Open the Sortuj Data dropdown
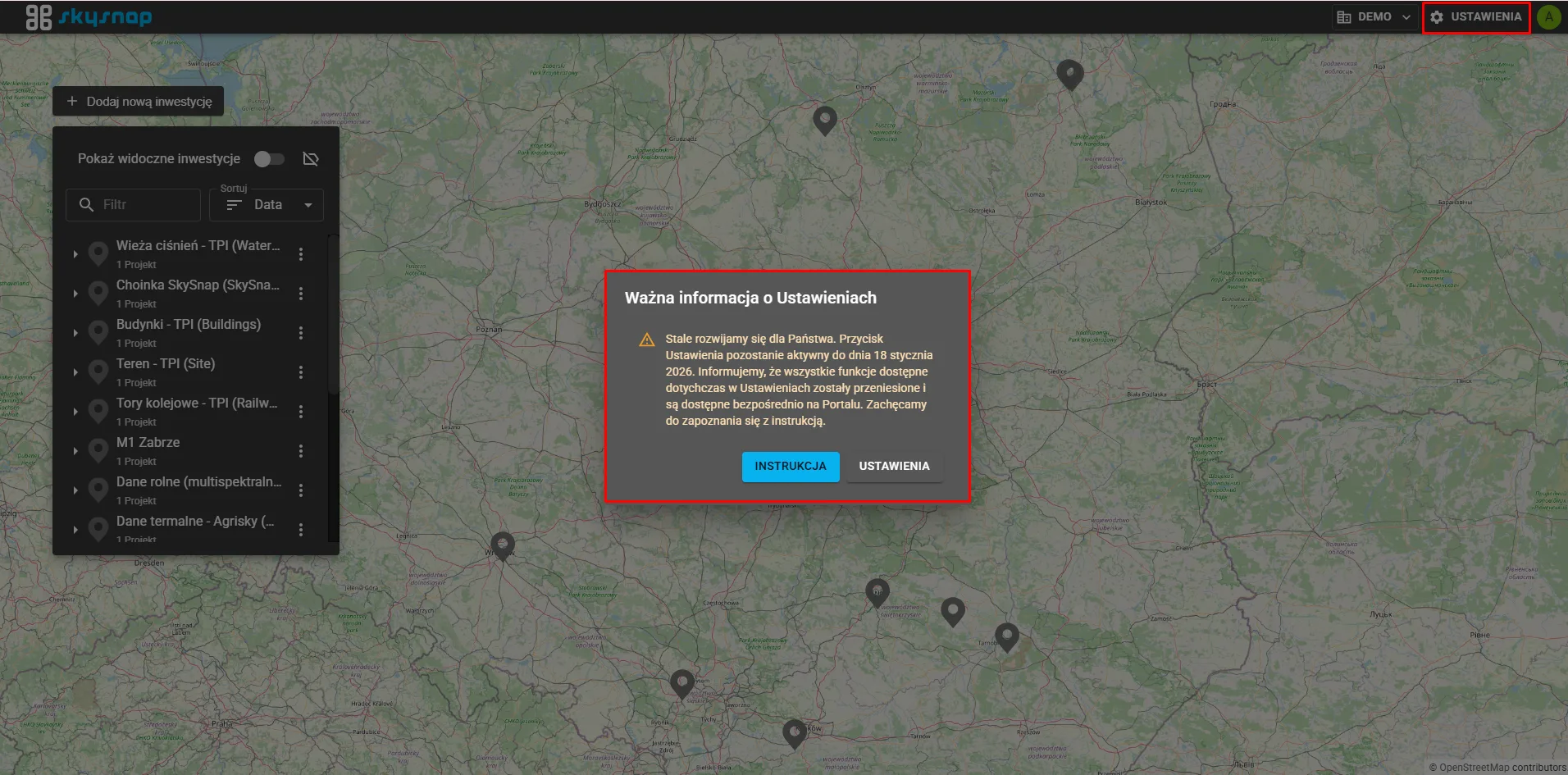 coord(267,205)
